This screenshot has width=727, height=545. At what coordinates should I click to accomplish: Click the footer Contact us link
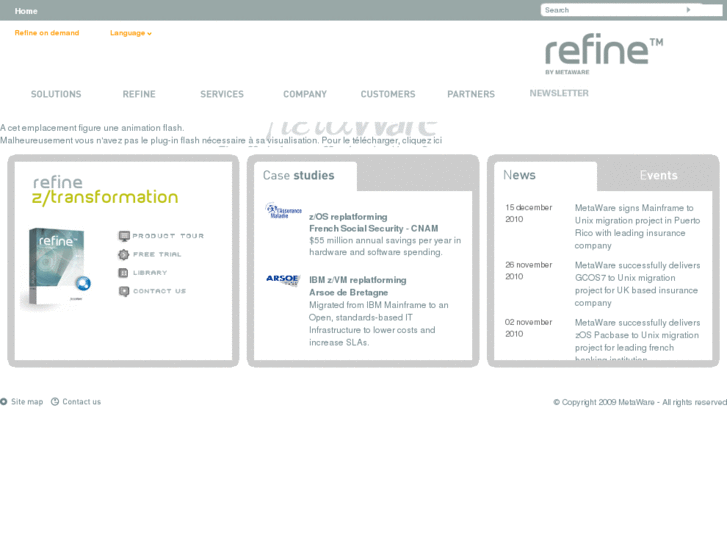(x=82, y=402)
